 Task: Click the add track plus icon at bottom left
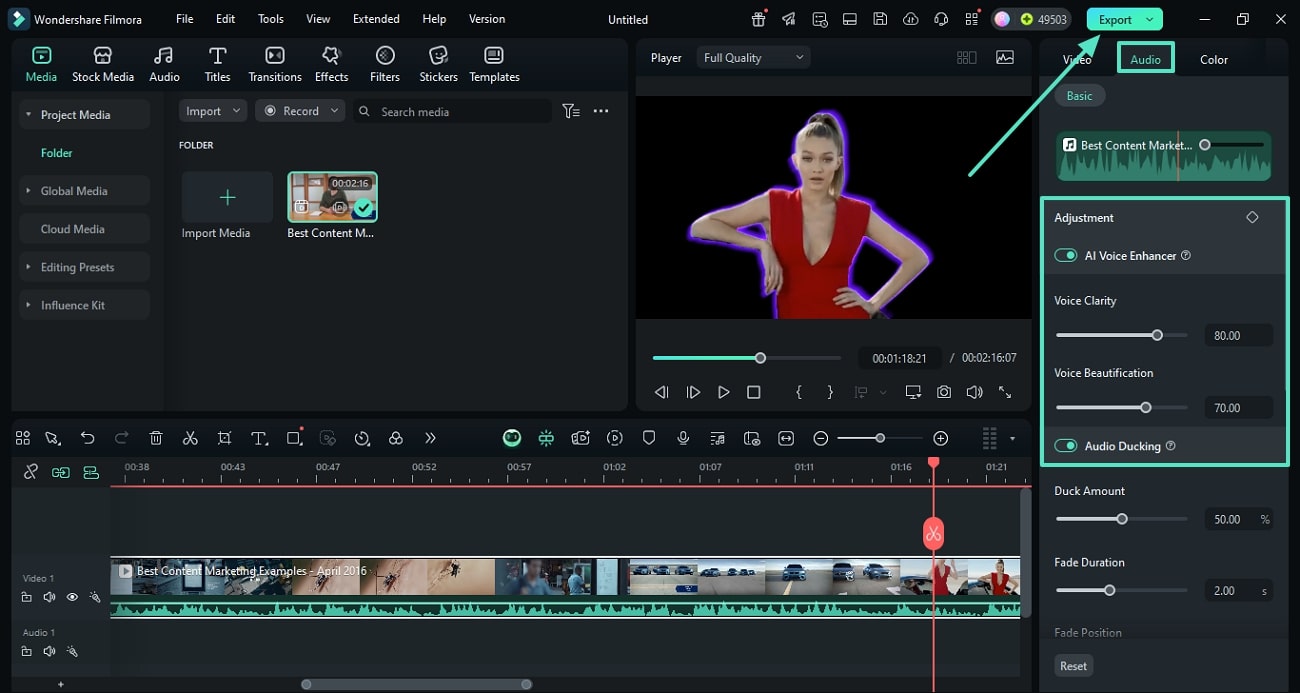(61, 685)
